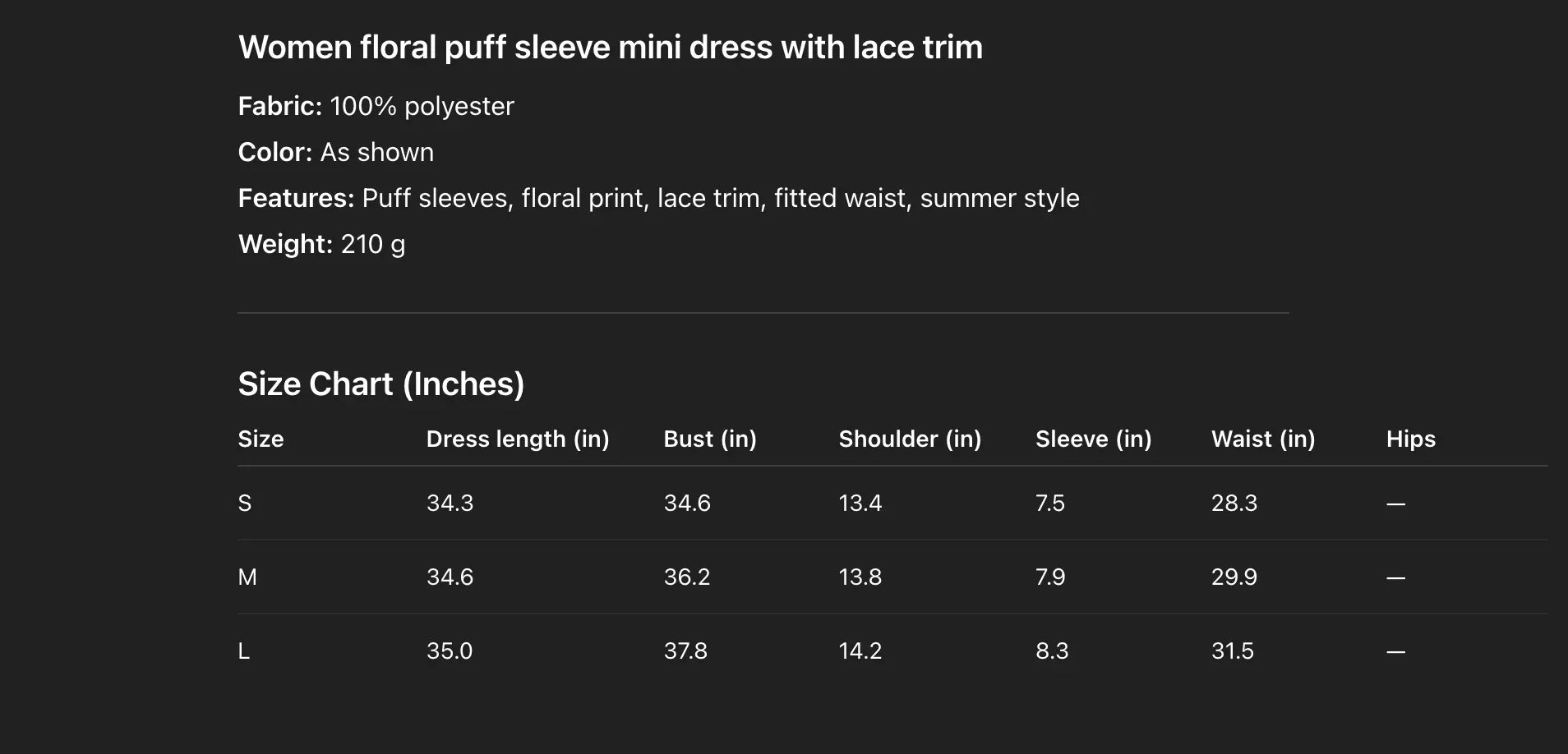This screenshot has height=754, width=1568.
Task: Select the S size row label
Action: point(245,503)
